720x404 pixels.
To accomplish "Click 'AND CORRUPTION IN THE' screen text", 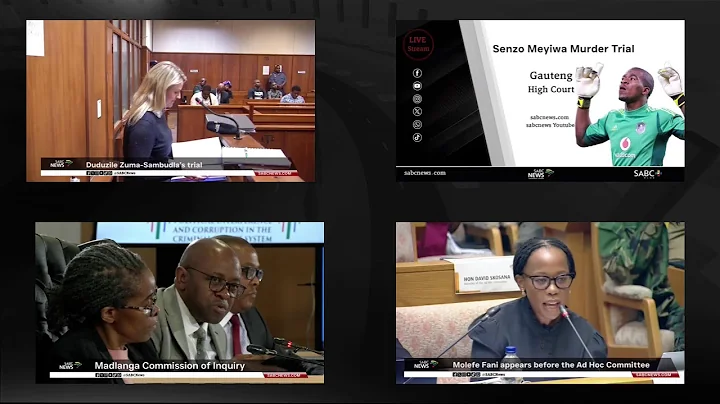I will point(222,229).
